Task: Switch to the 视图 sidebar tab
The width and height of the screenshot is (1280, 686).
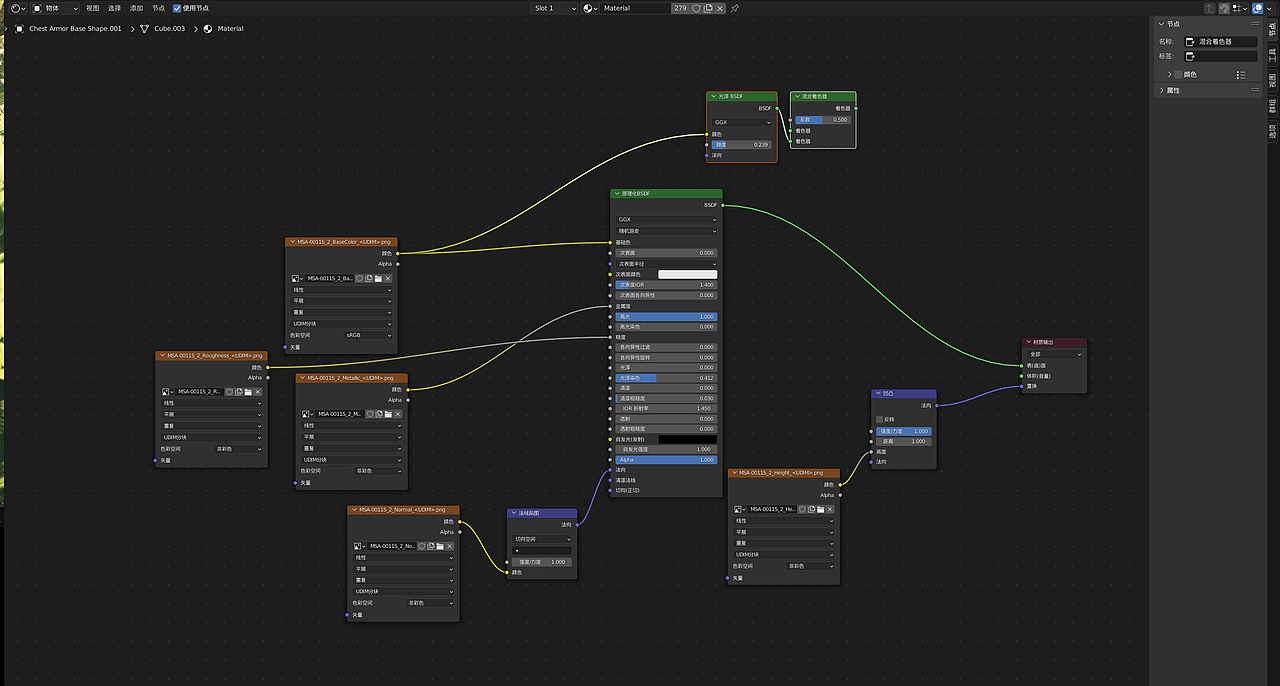Action: coord(1273,80)
